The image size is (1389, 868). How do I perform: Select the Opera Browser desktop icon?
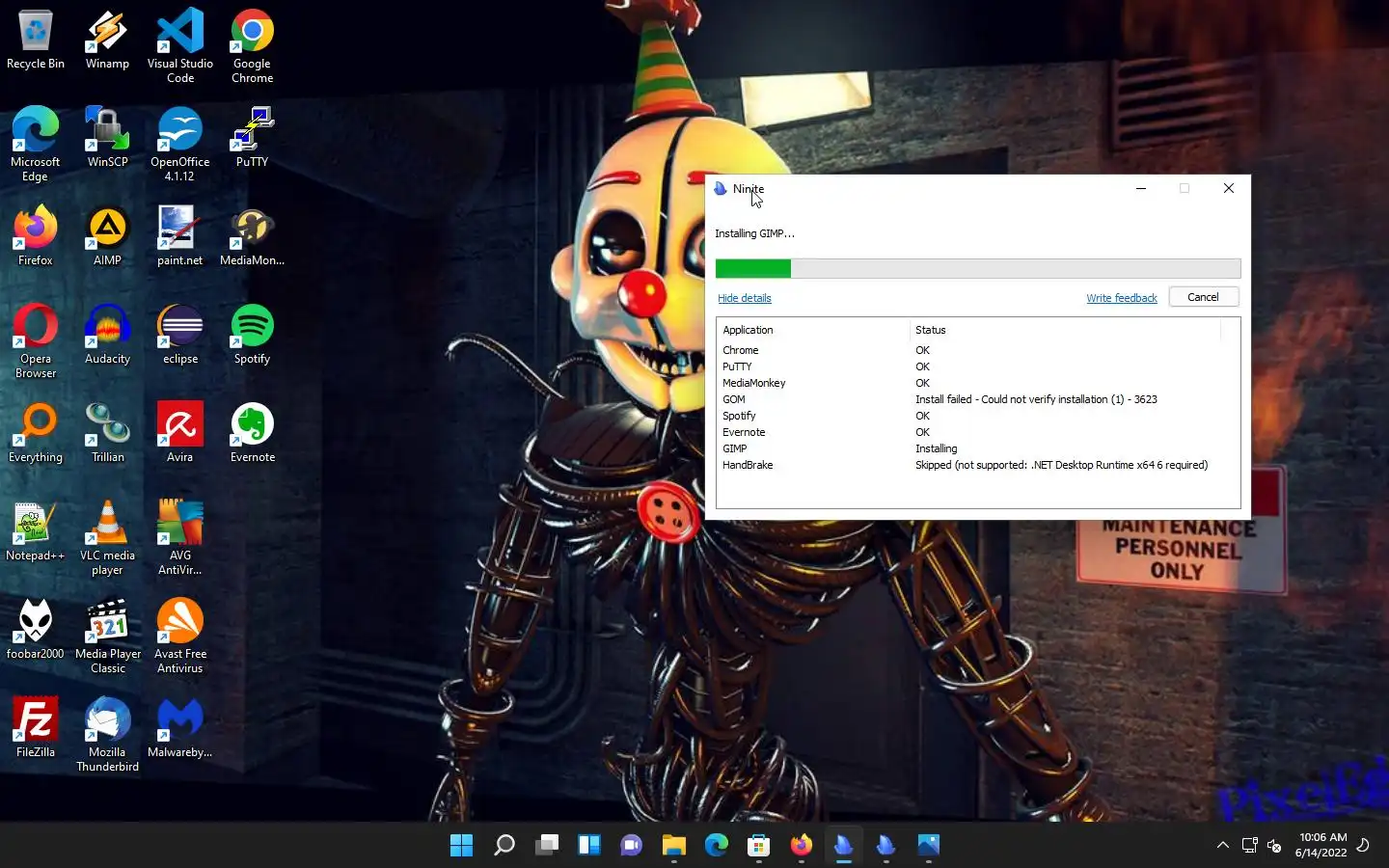pos(36,340)
